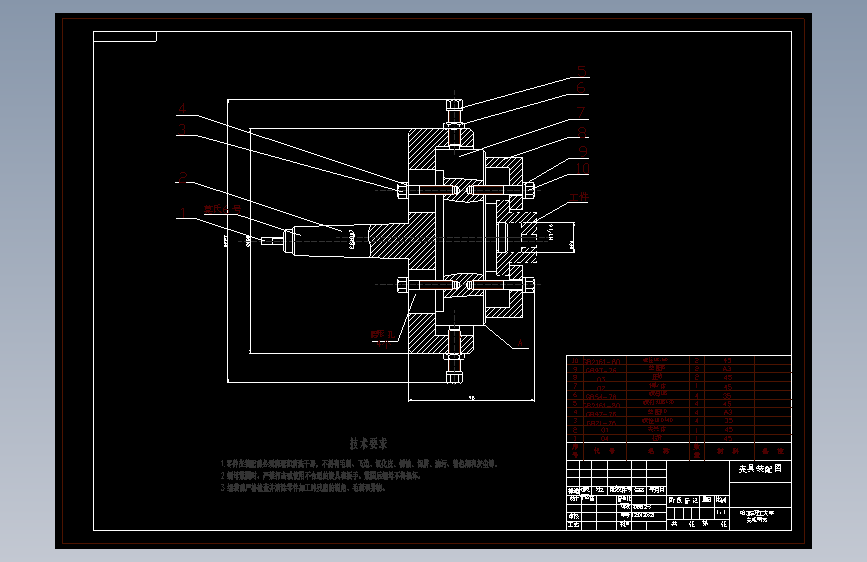Click code GB2161-80 in parts row 10
Viewport: 867px width, 562px height.
[603, 362]
